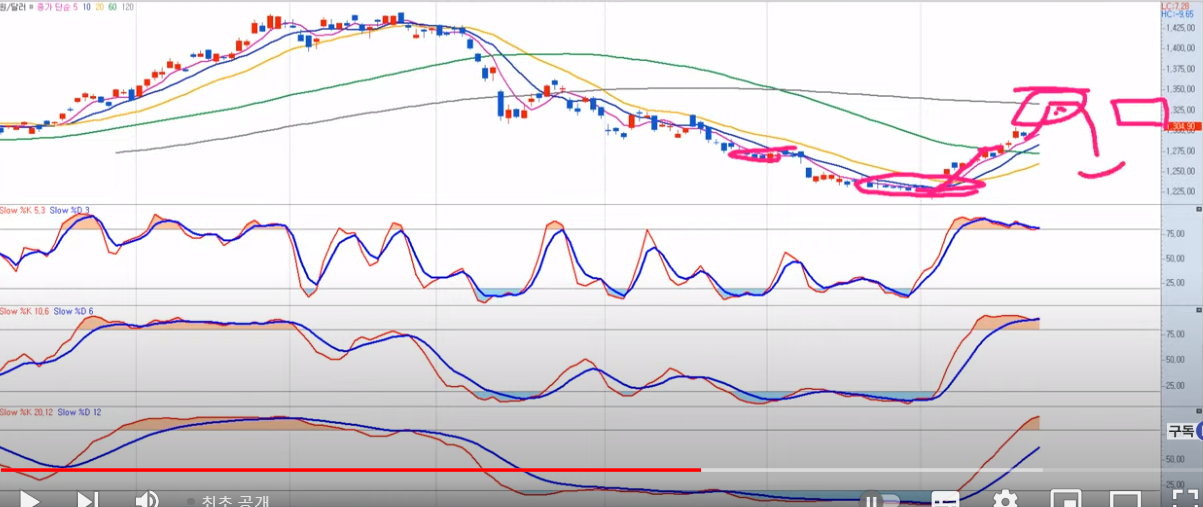Select the 120-period moving average legend

[x=128, y=6]
